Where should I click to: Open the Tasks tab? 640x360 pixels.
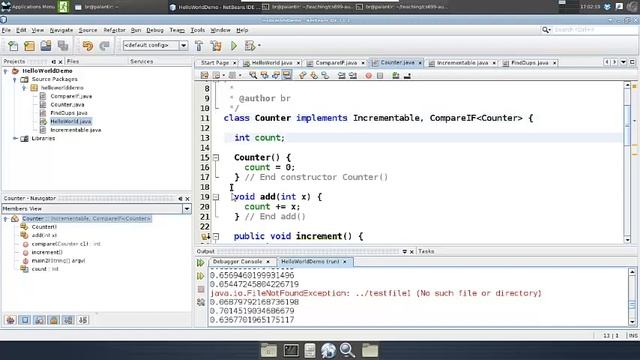click(426, 251)
